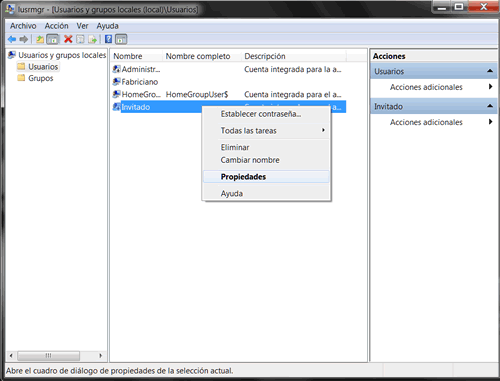This screenshot has width=500, height=381.
Task: Click the Forward arrow toolbar icon
Action: coord(23,39)
